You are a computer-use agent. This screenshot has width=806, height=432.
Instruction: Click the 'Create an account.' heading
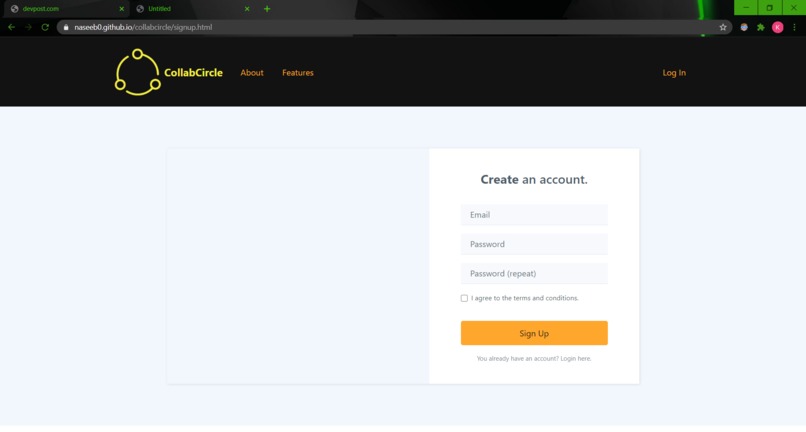pyautogui.click(x=534, y=179)
